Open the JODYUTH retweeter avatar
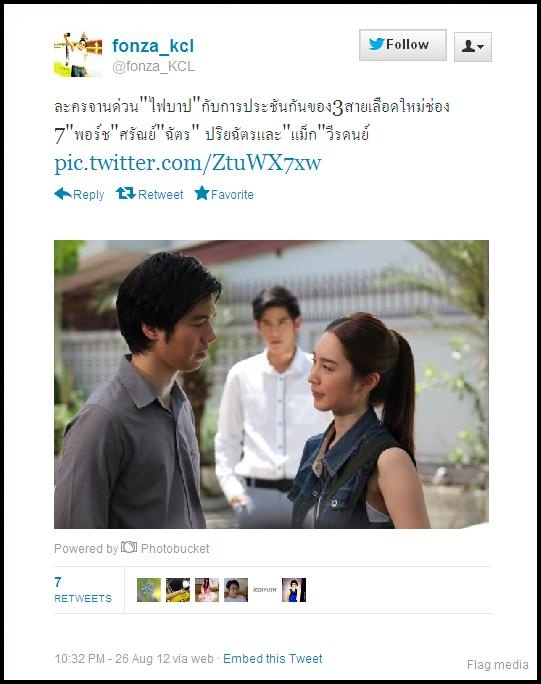The height and width of the screenshot is (684, 541). click(265, 590)
